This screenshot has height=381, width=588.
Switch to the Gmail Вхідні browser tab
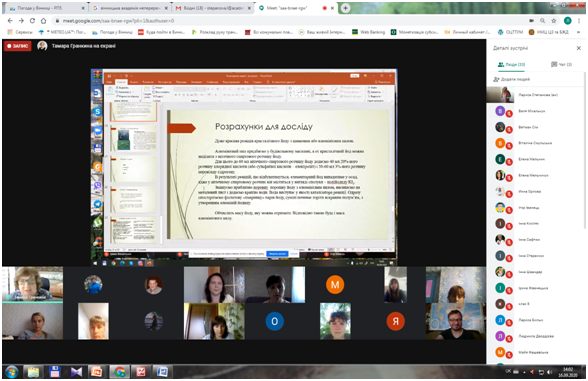click(213, 8)
